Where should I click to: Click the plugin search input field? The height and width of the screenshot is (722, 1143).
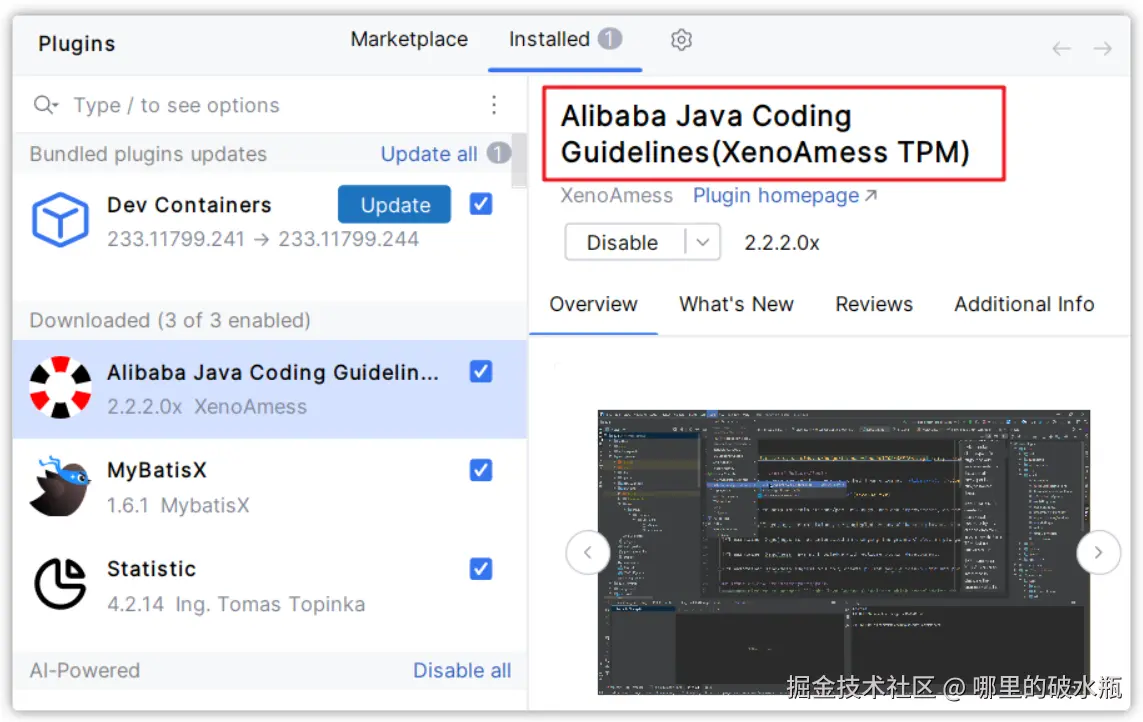point(270,105)
